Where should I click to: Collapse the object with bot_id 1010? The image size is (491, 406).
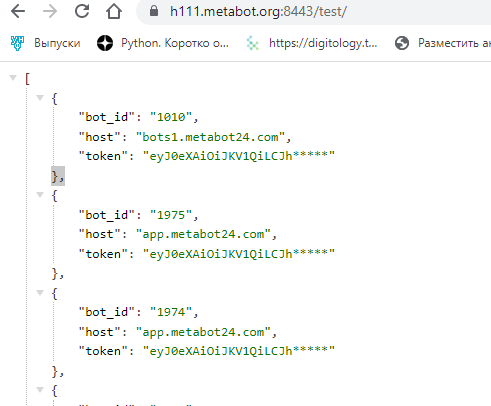click(40, 98)
